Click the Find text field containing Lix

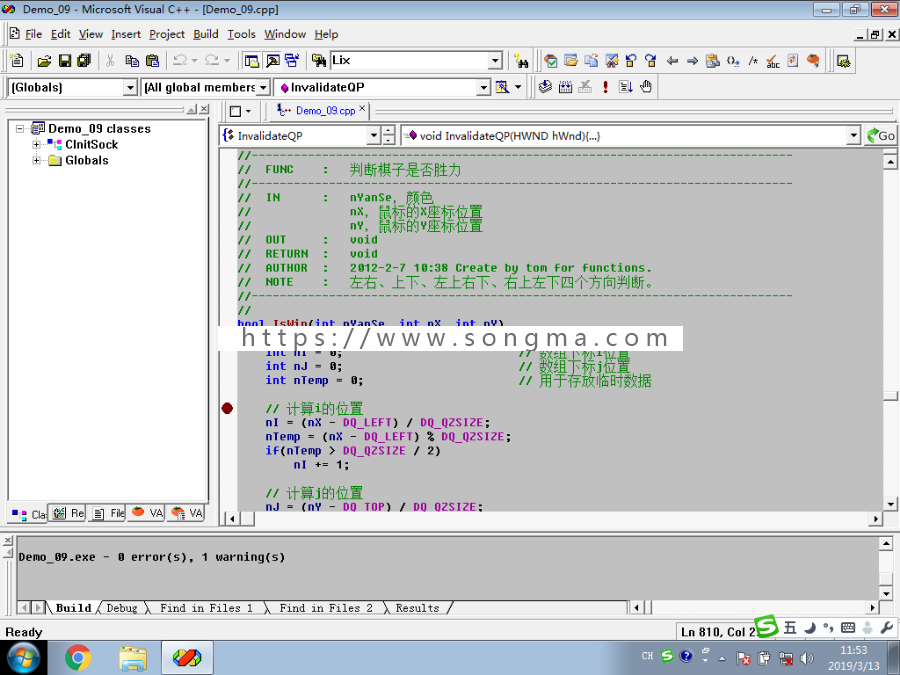point(410,60)
